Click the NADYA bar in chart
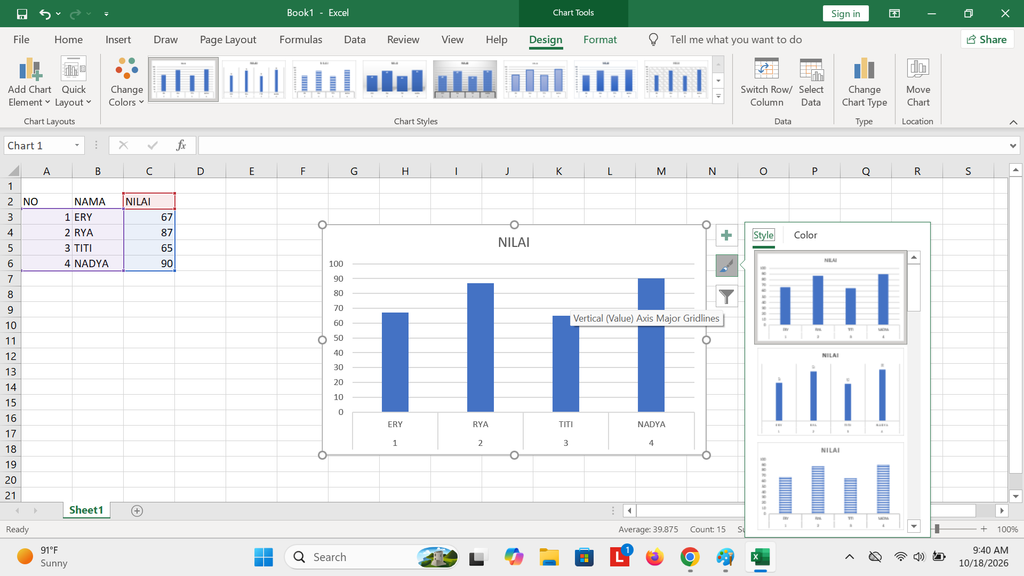Screen dimensions: 1024x576 (651, 345)
